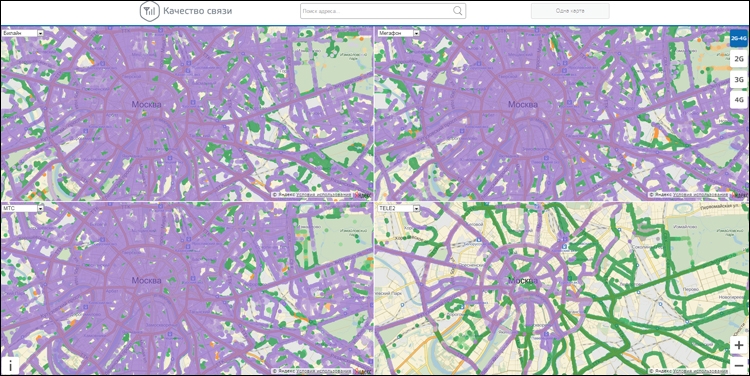Image resolution: width=750 pixels, height=376 pixels.
Task: Zoom in with the plus button
Action: click(739, 345)
